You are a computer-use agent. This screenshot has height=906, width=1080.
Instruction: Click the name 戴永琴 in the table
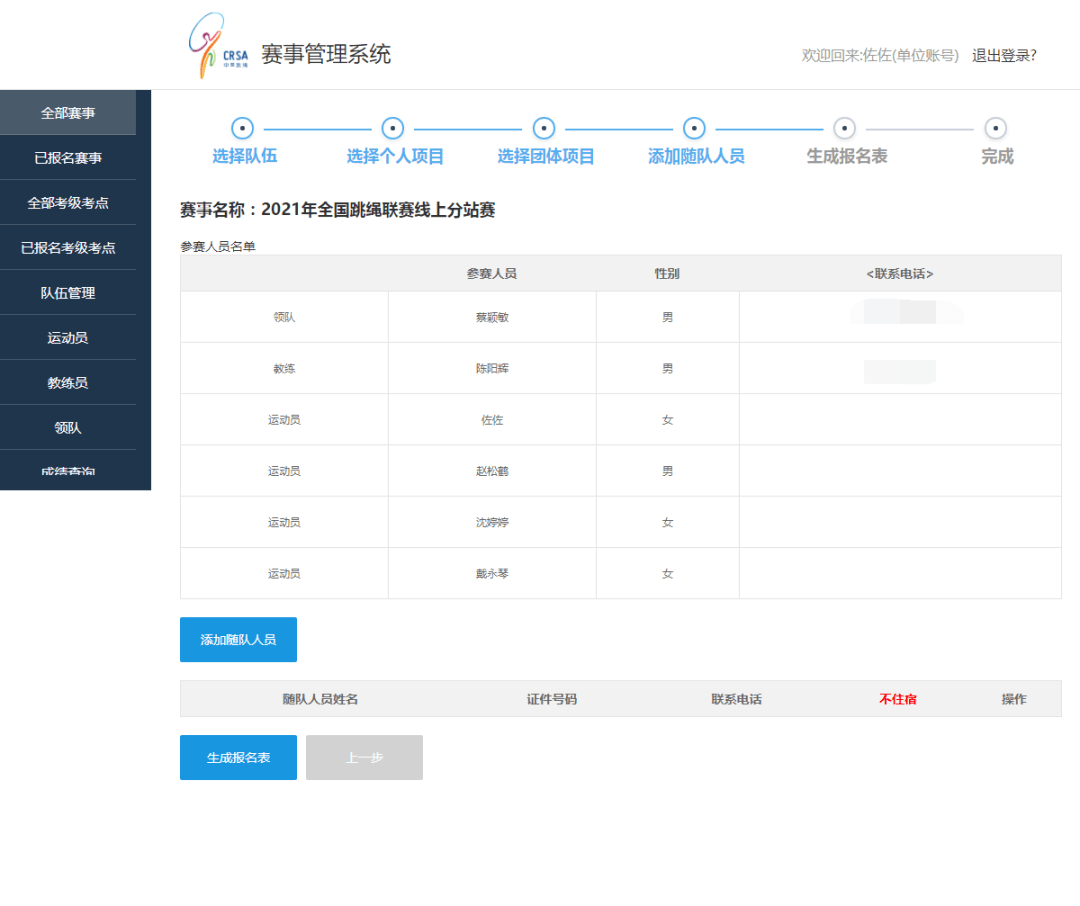pyautogui.click(x=492, y=573)
